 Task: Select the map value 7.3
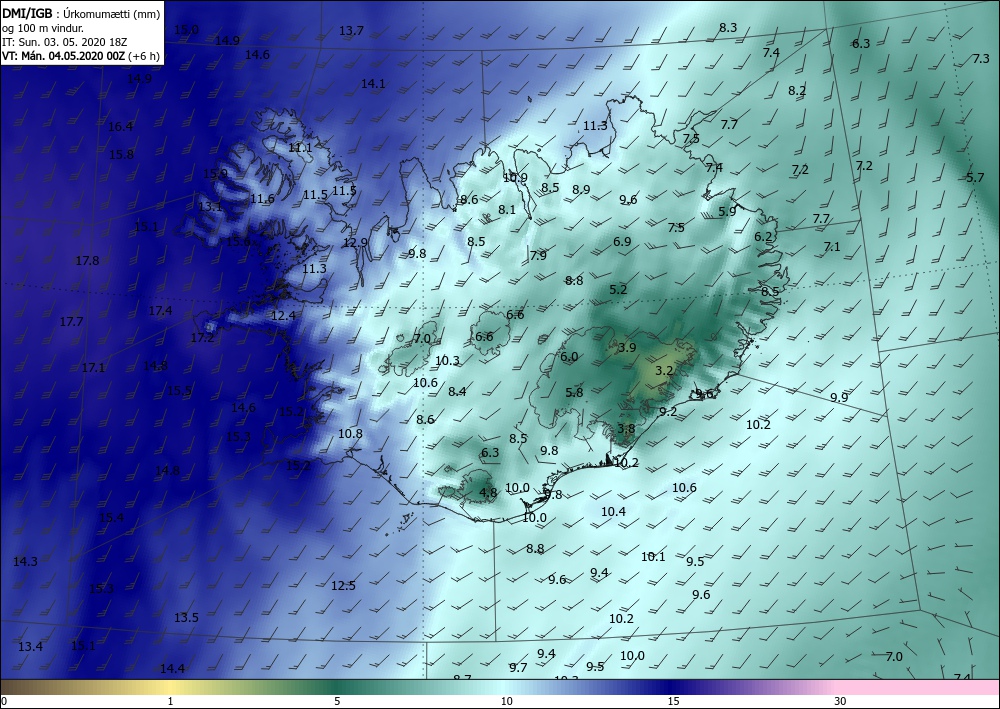[981, 59]
